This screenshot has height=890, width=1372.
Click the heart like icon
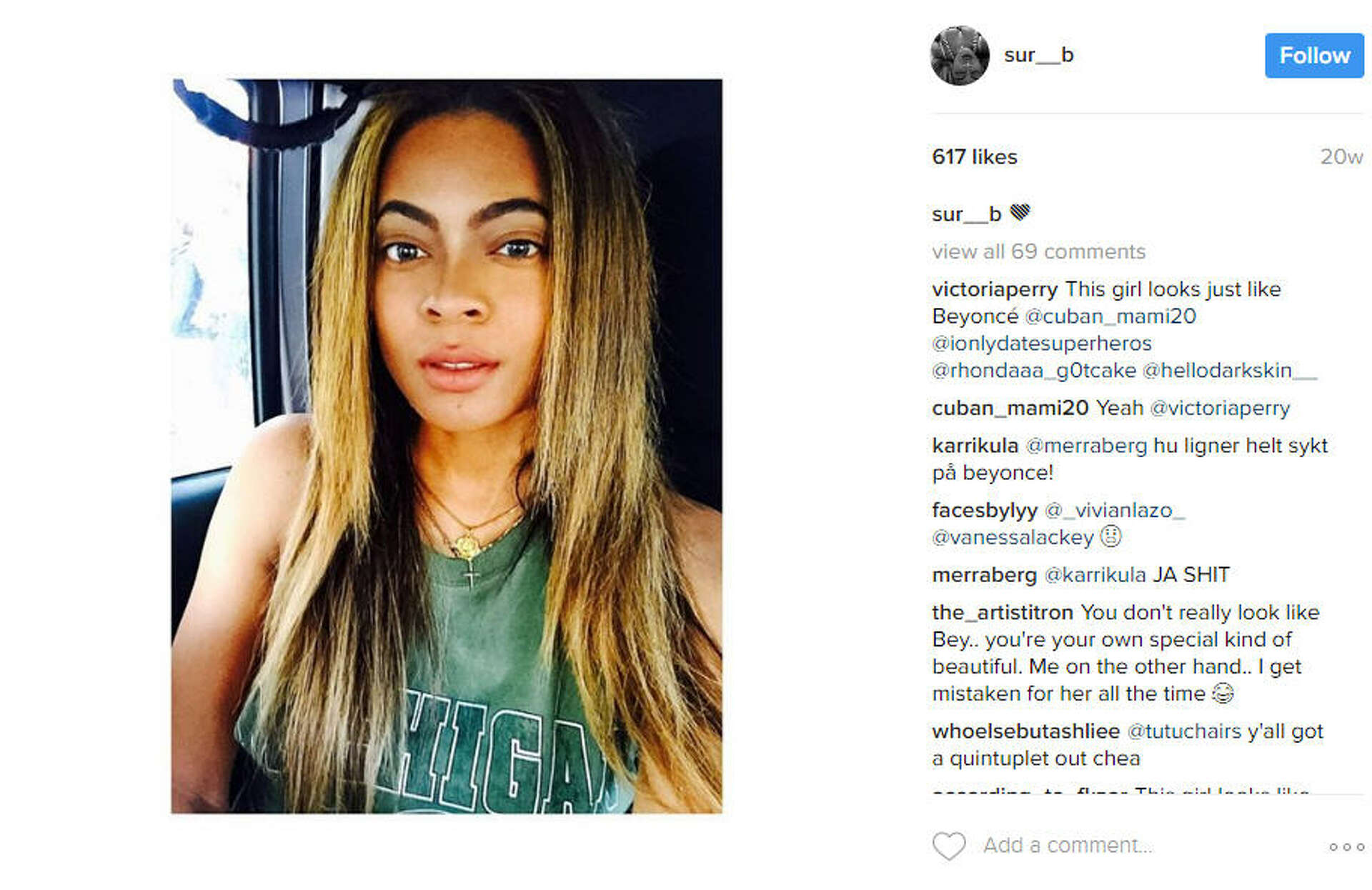[x=949, y=846]
